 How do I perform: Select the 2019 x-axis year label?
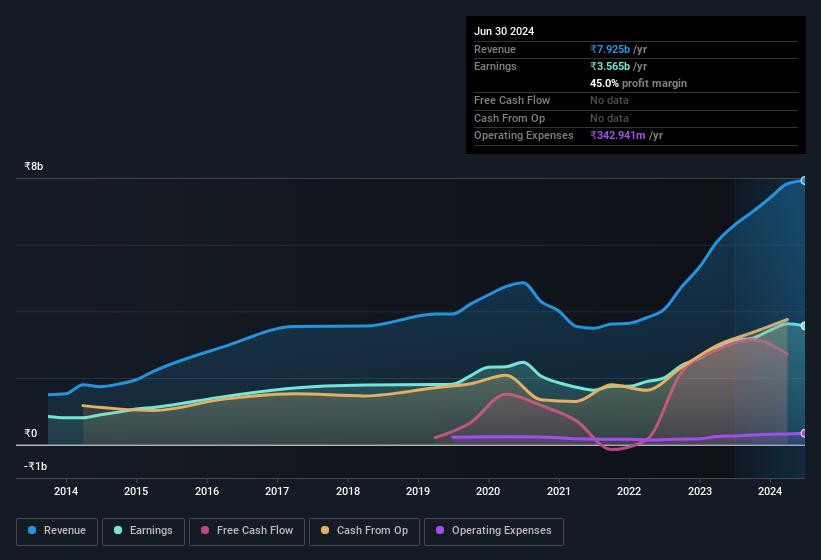(x=418, y=491)
